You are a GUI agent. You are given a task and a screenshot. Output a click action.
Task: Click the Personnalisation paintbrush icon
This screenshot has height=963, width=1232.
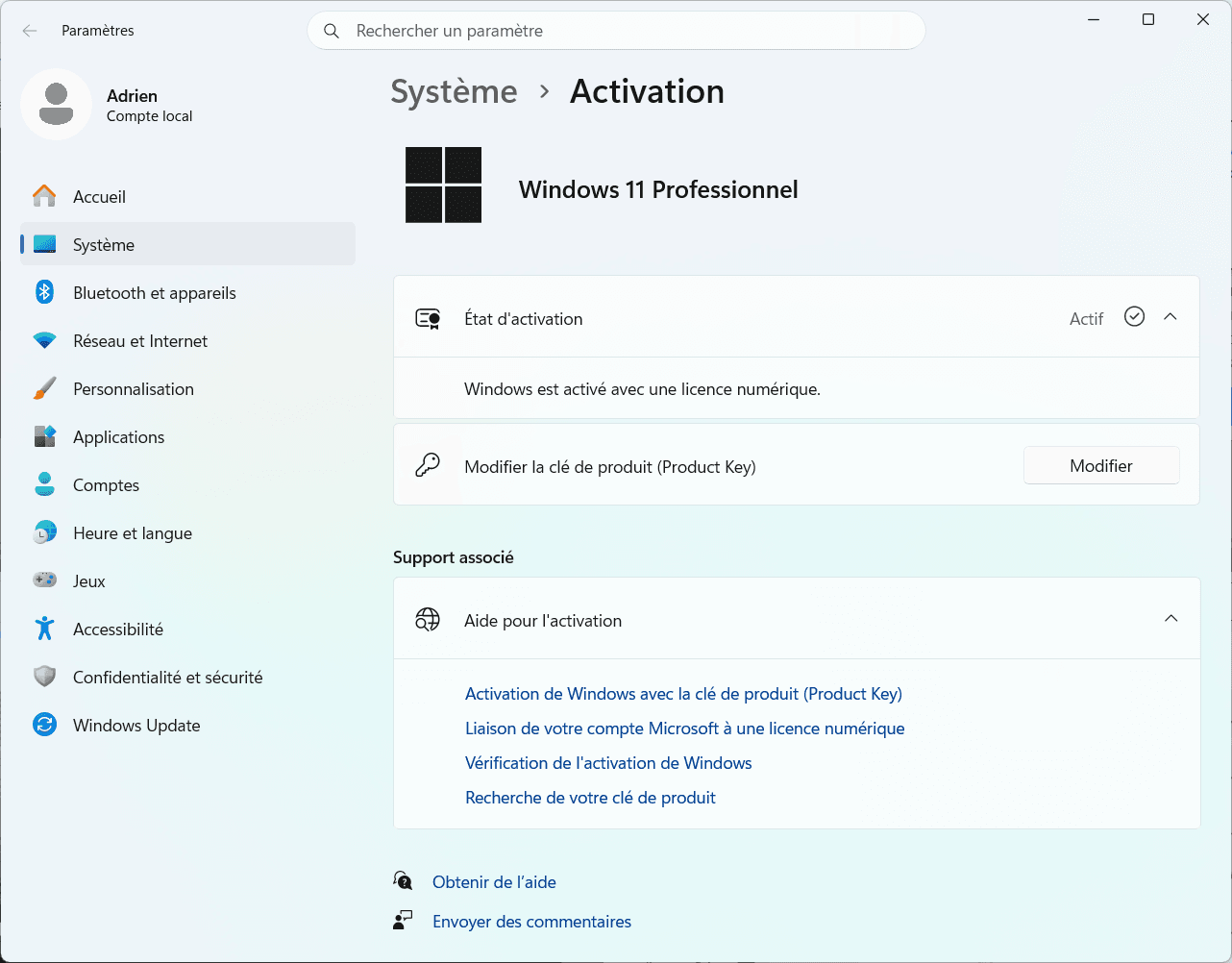[44, 388]
